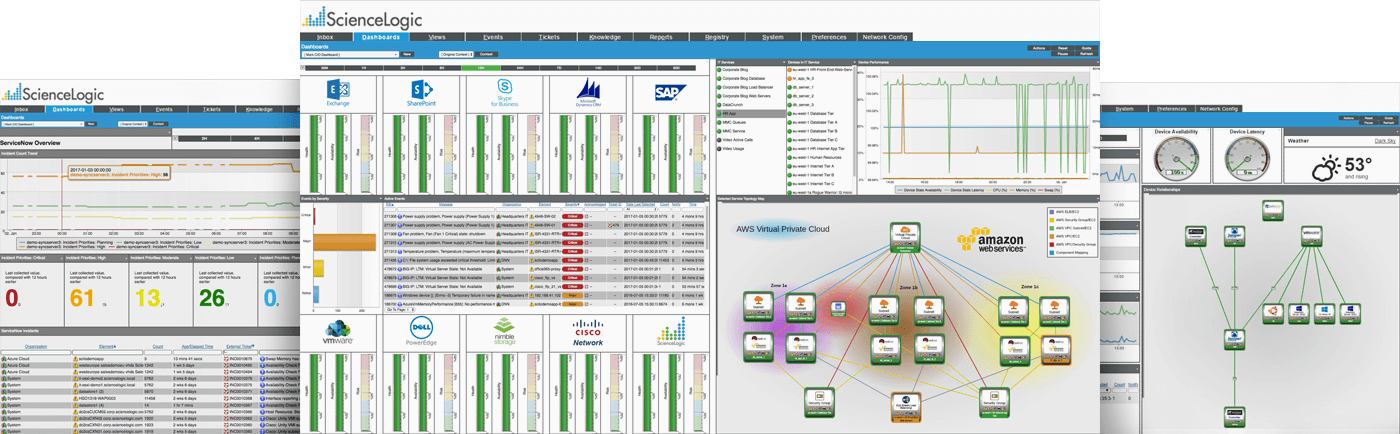Open the Skype for Business tile

506,93
